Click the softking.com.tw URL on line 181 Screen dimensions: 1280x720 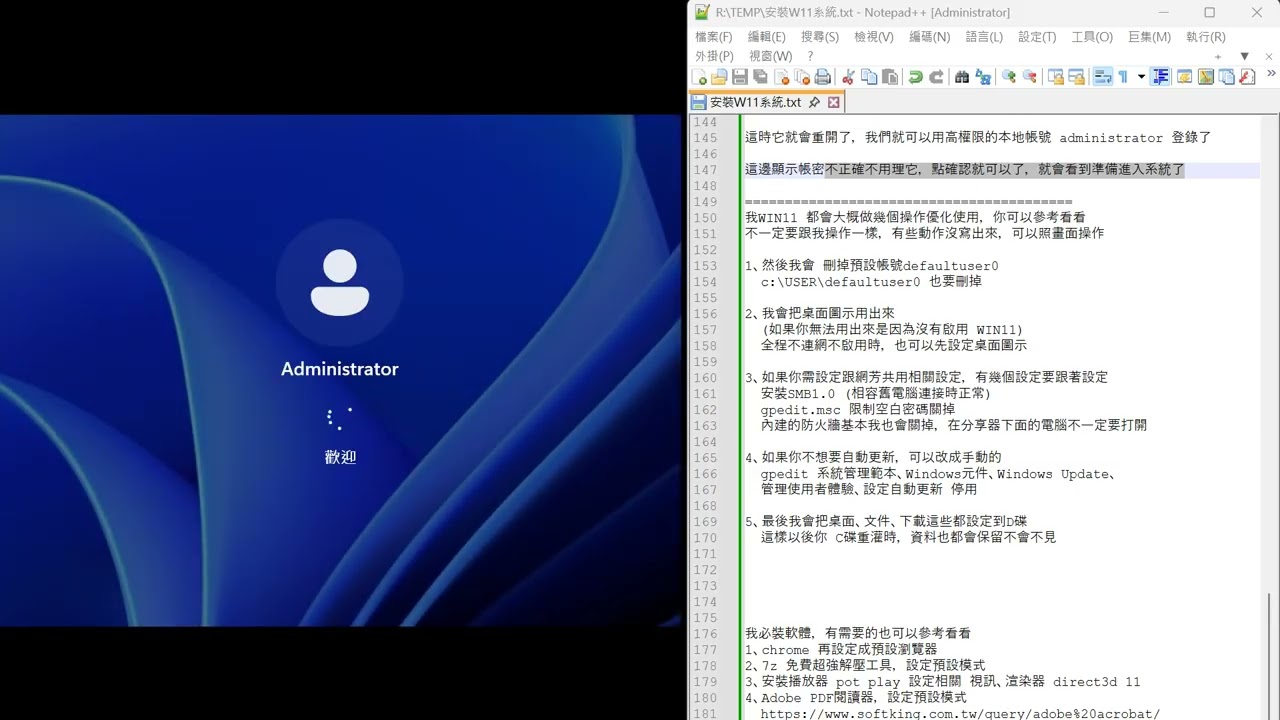pos(960,714)
